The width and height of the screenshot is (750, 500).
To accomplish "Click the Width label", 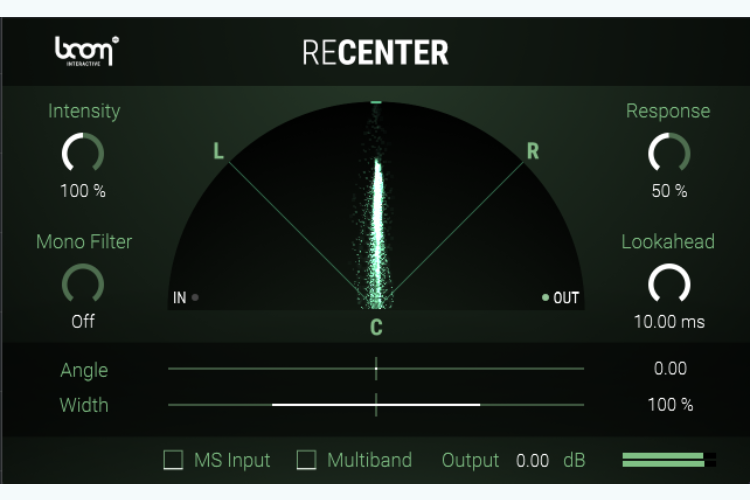I will tap(84, 405).
